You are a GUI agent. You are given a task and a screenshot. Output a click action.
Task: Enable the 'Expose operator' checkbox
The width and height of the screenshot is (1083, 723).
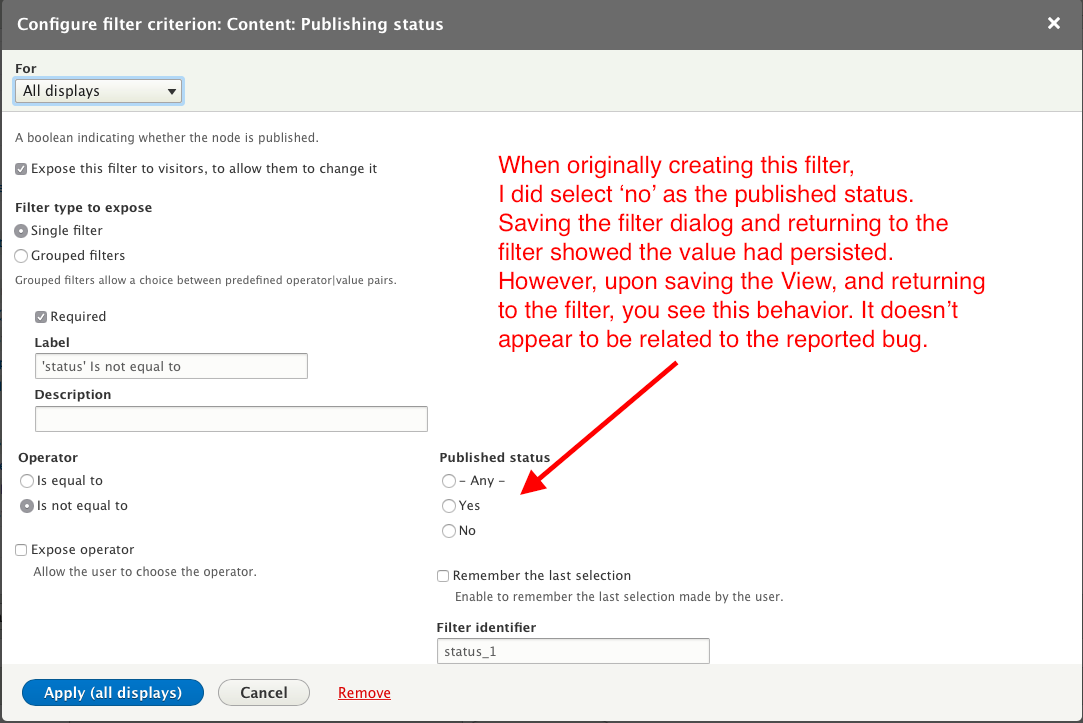[x=21, y=550]
